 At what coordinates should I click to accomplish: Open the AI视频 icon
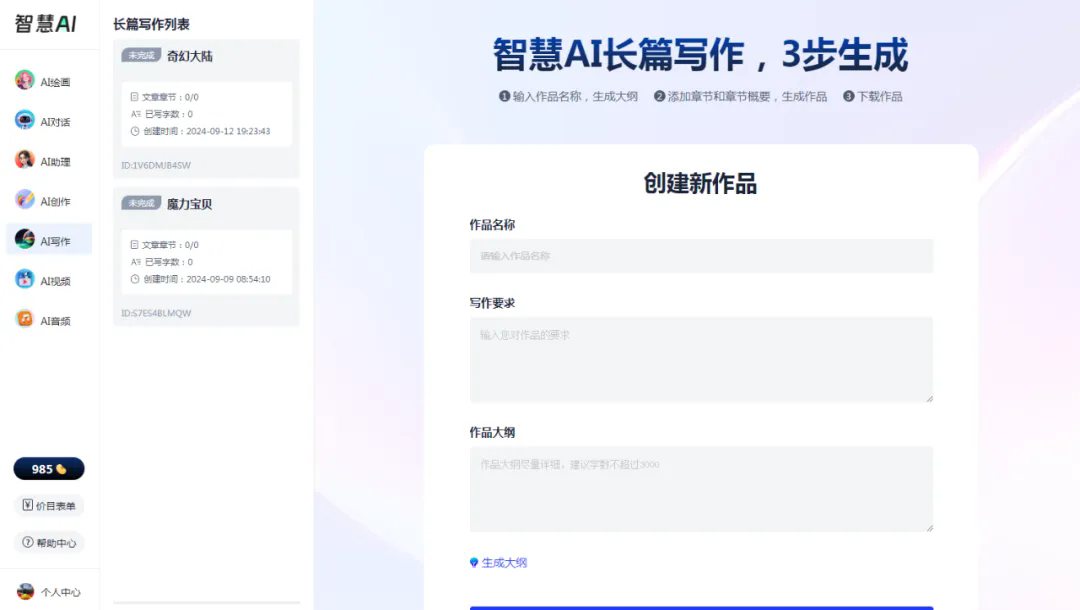(x=25, y=280)
